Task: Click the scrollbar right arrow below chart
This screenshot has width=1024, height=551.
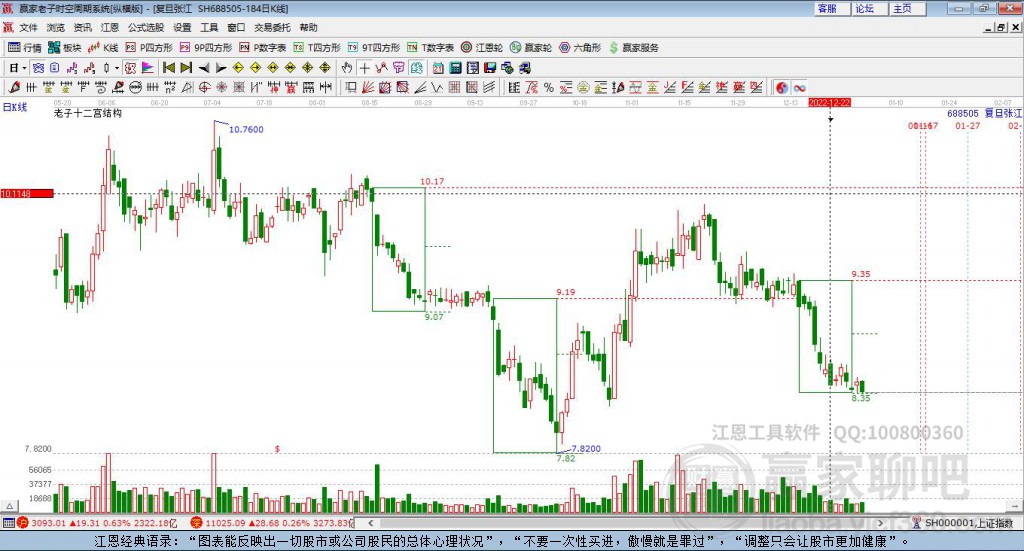Action: coord(880,523)
